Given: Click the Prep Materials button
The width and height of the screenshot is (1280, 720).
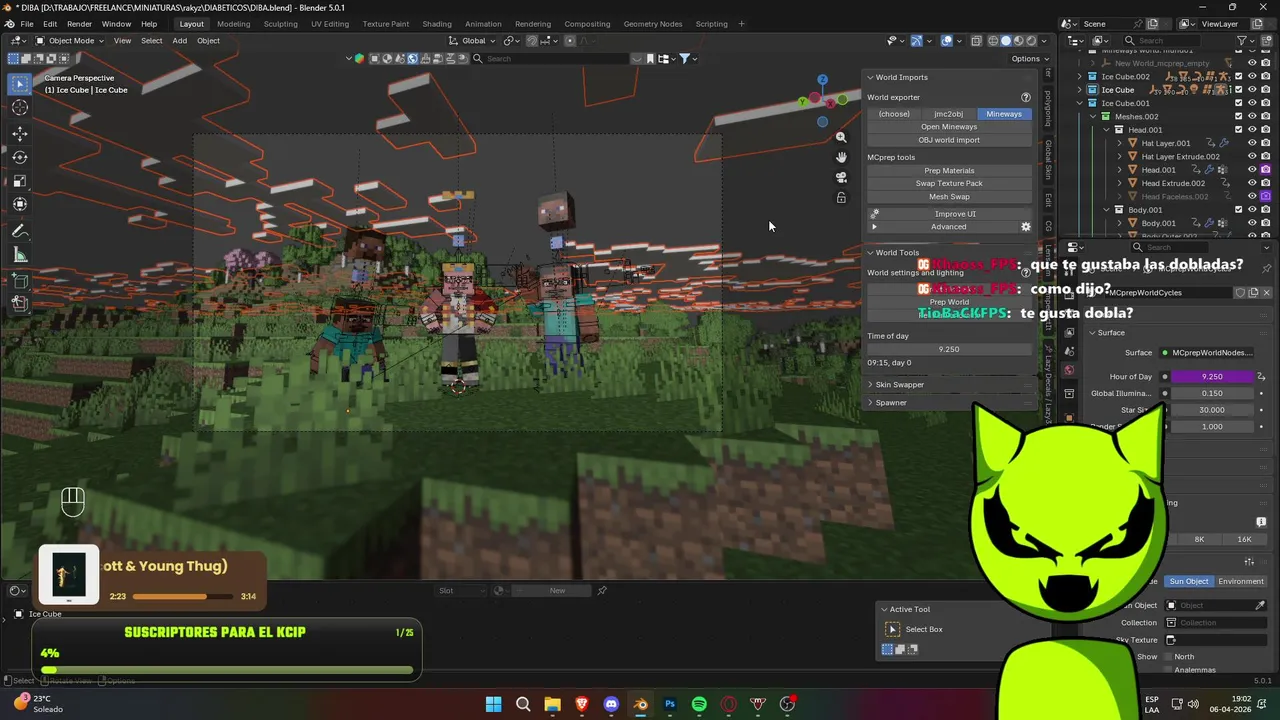Looking at the screenshot, I should (949, 171).
